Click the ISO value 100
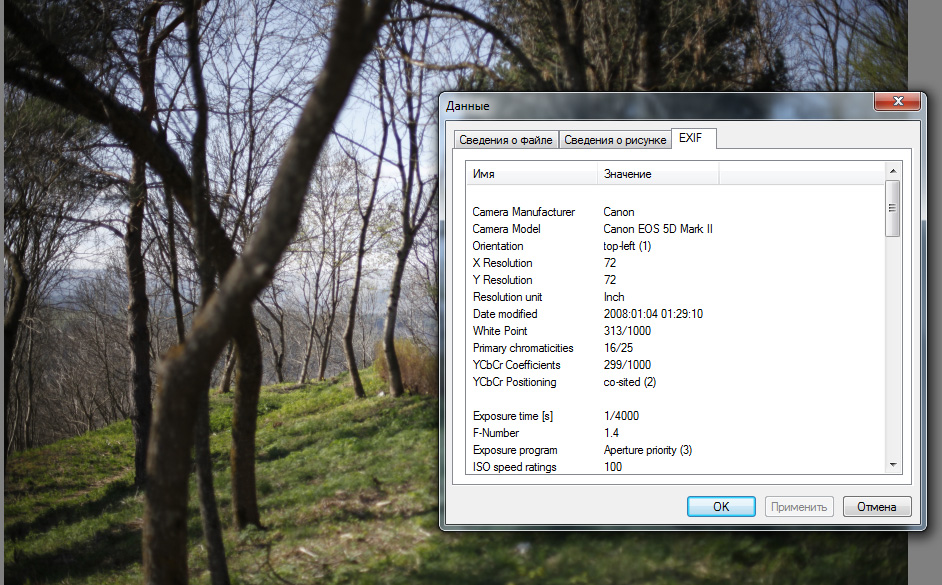Image resolution: width=942 pixels, height=585 pixels. (613, 467)
